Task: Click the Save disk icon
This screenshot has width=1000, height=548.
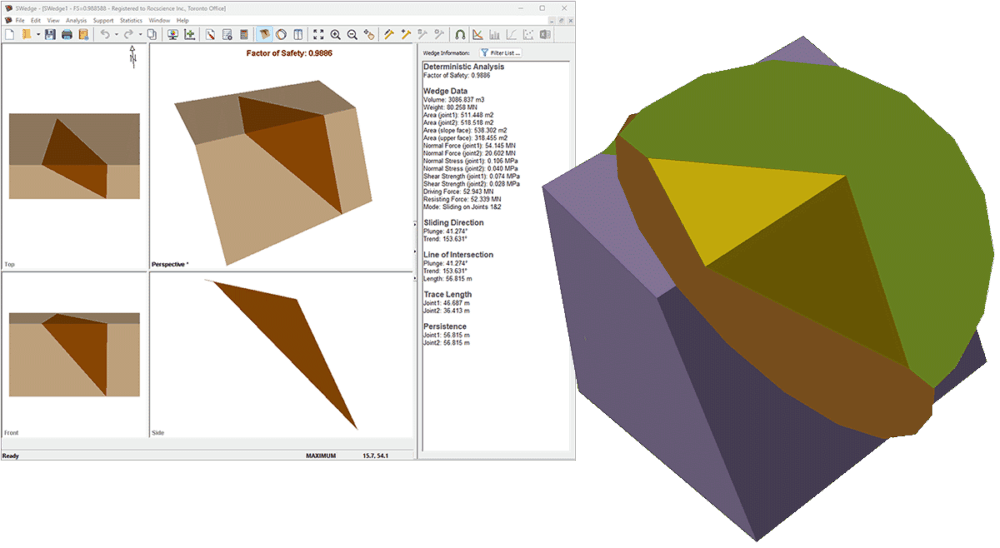Action: (50, 34)
